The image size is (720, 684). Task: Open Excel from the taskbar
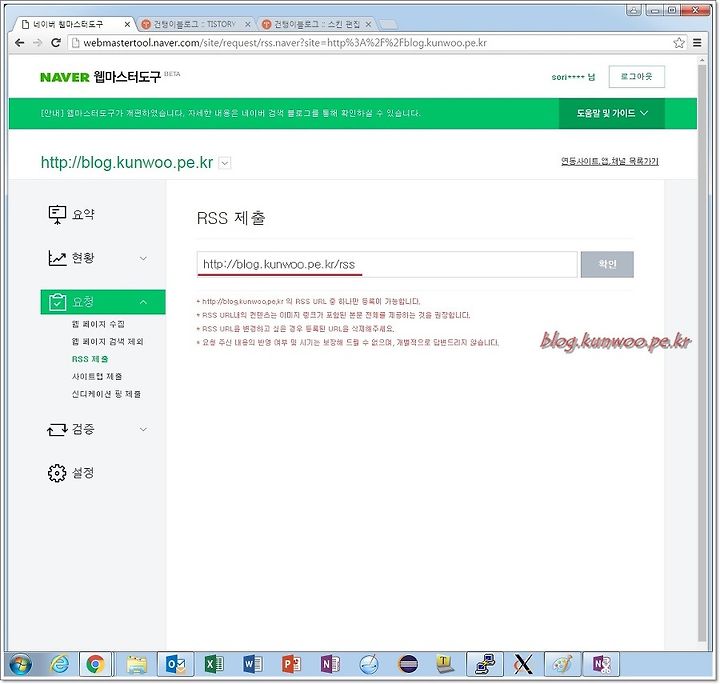214,664
